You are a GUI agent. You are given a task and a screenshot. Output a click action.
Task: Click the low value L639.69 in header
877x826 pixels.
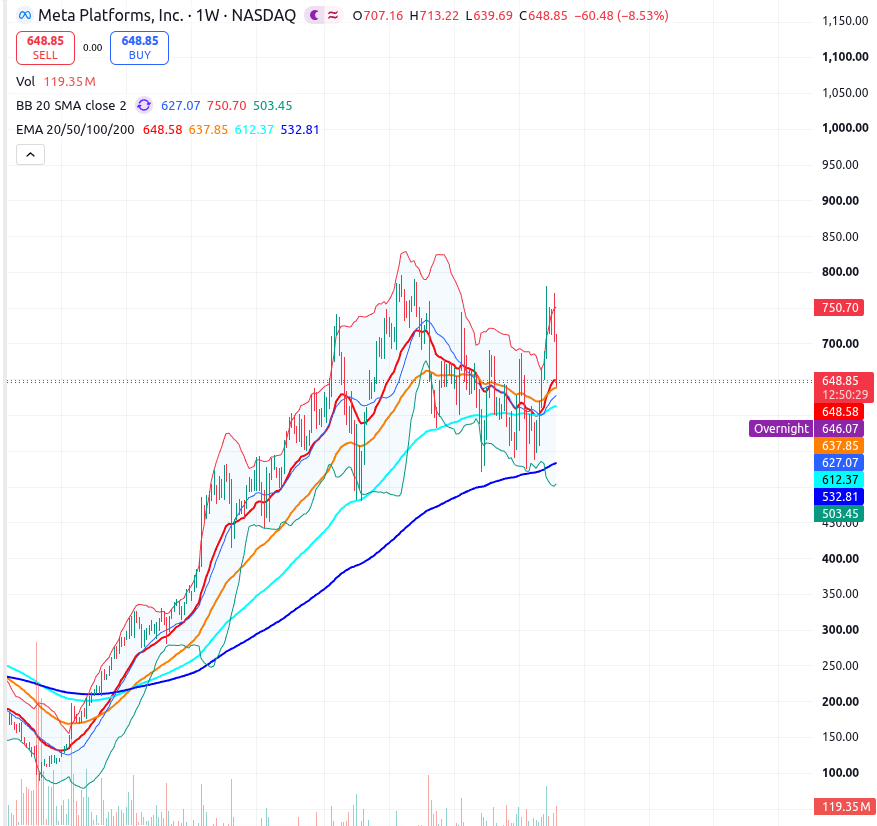(x=489, y=16)
